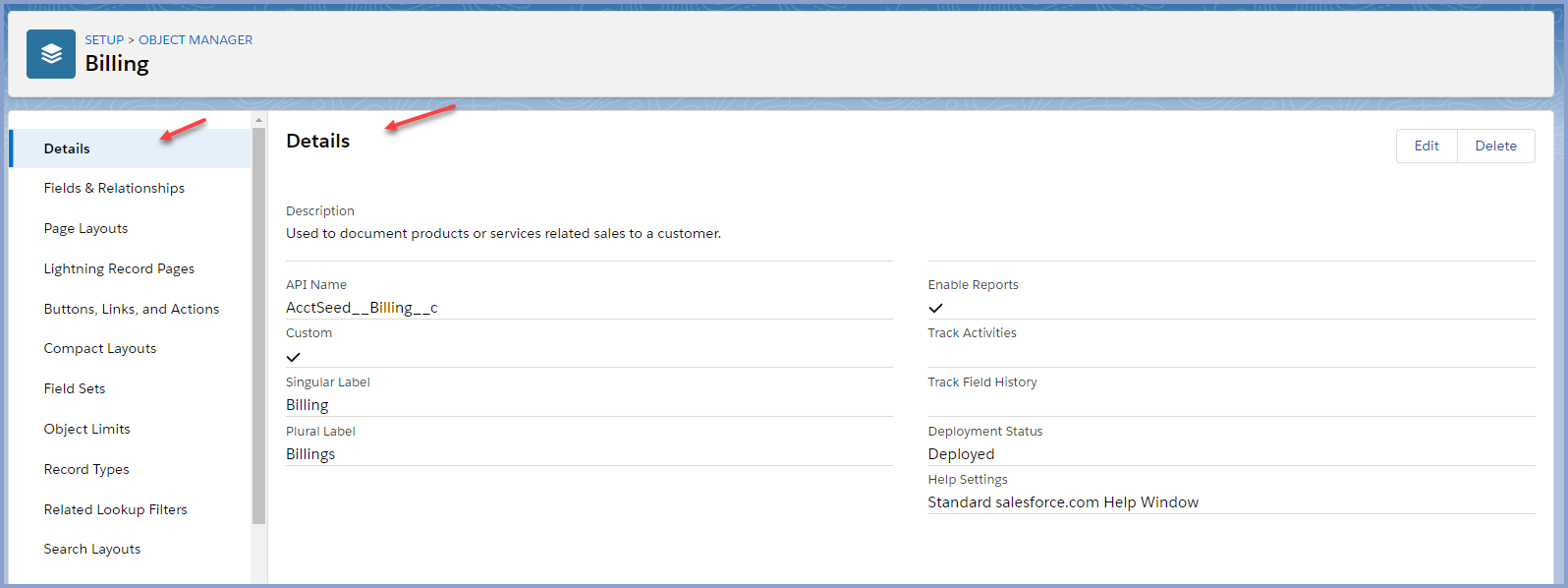
Task: Click the Help Settings label
Action: pos(968,480)
